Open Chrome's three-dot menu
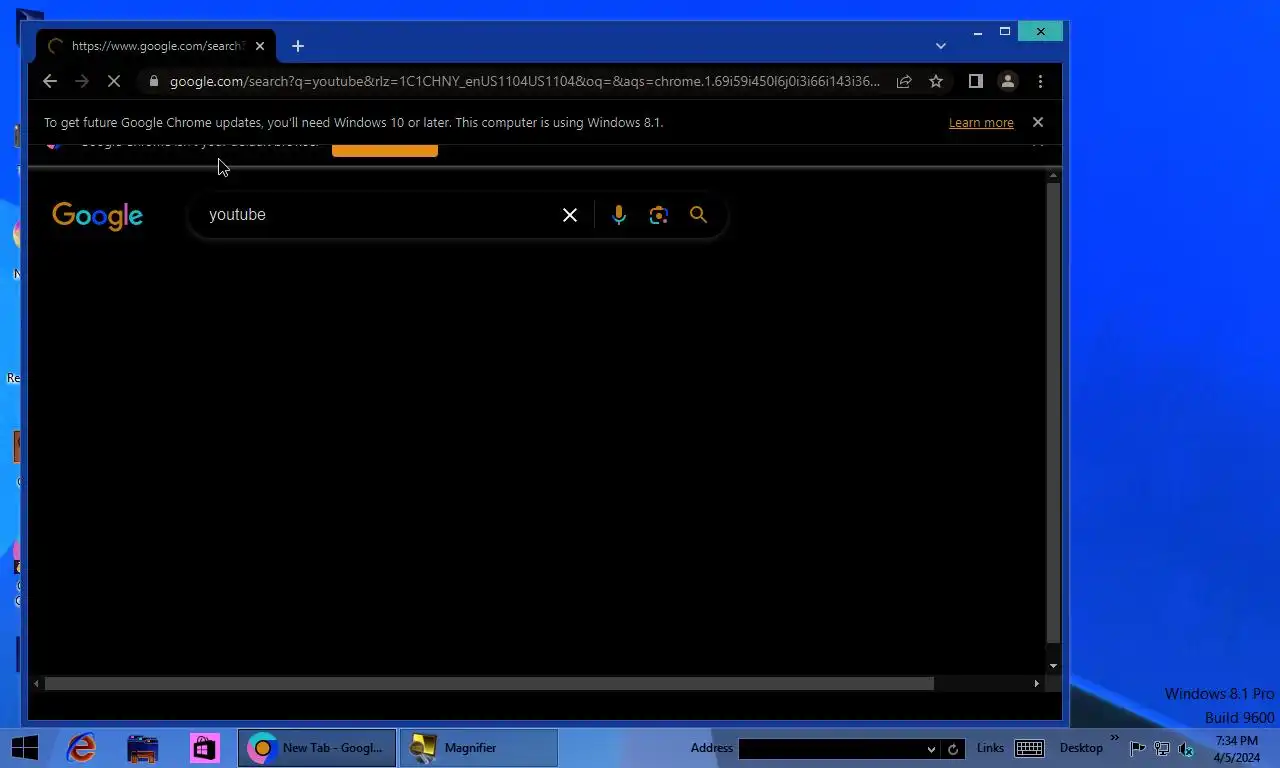1280x768 pixels. coord(1040,81)
